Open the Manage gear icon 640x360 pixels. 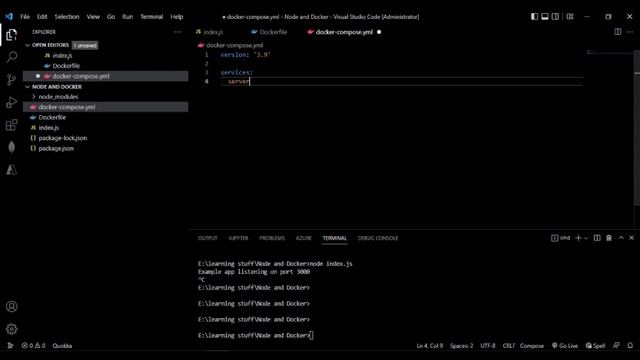coord(11,329)
